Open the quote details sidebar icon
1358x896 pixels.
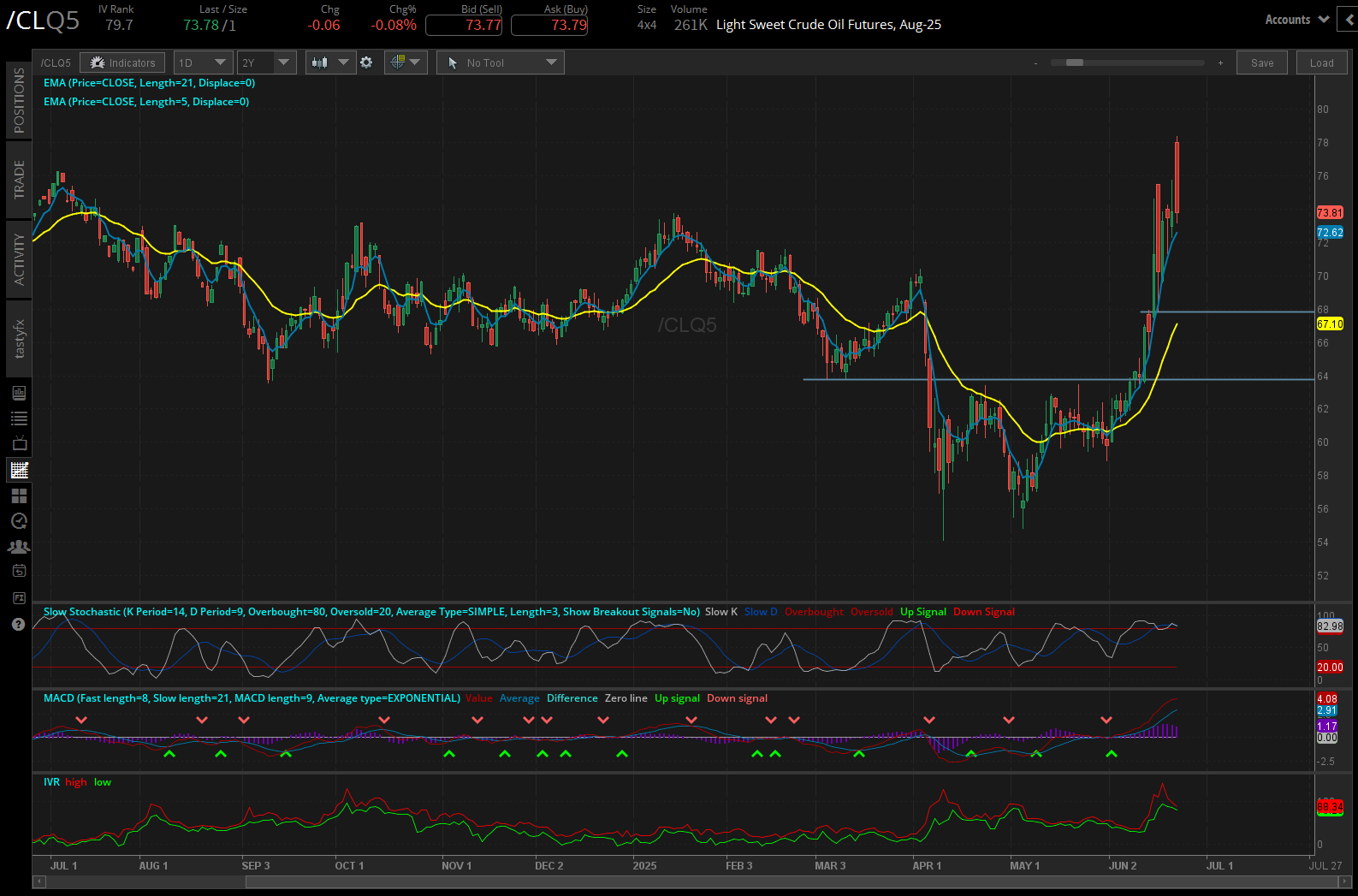pos(19,393)
